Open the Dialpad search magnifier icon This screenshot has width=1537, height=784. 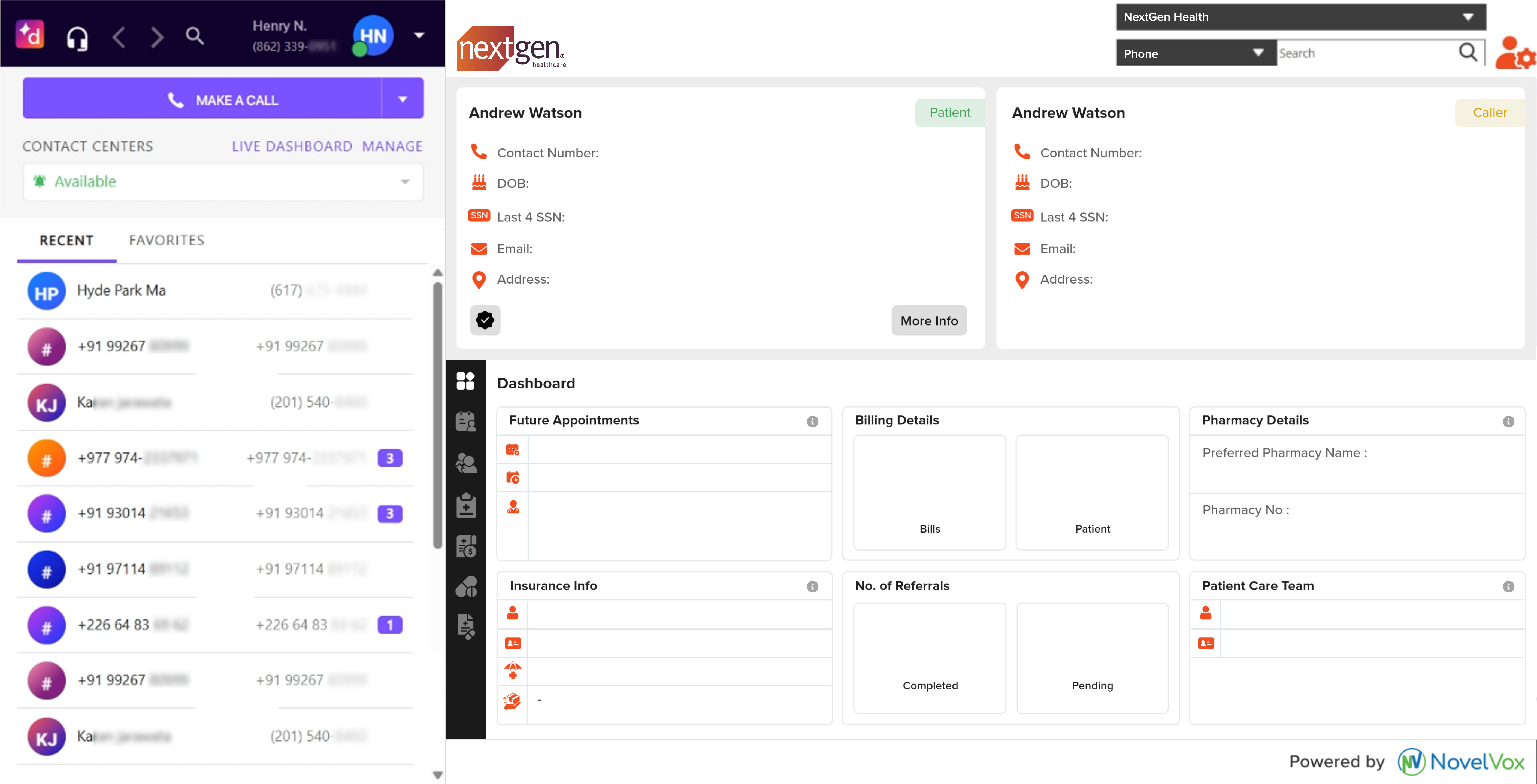(195, 36)
